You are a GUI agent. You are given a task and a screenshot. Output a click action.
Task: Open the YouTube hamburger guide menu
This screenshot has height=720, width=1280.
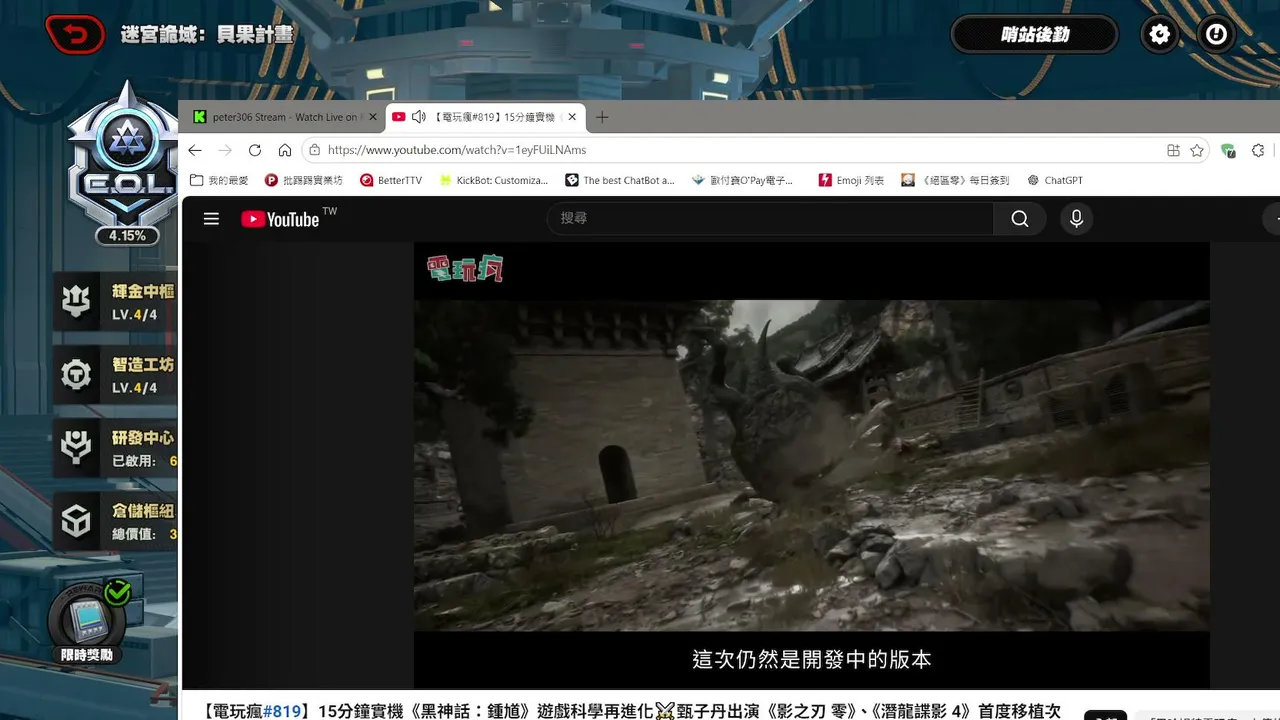(211, 219)
